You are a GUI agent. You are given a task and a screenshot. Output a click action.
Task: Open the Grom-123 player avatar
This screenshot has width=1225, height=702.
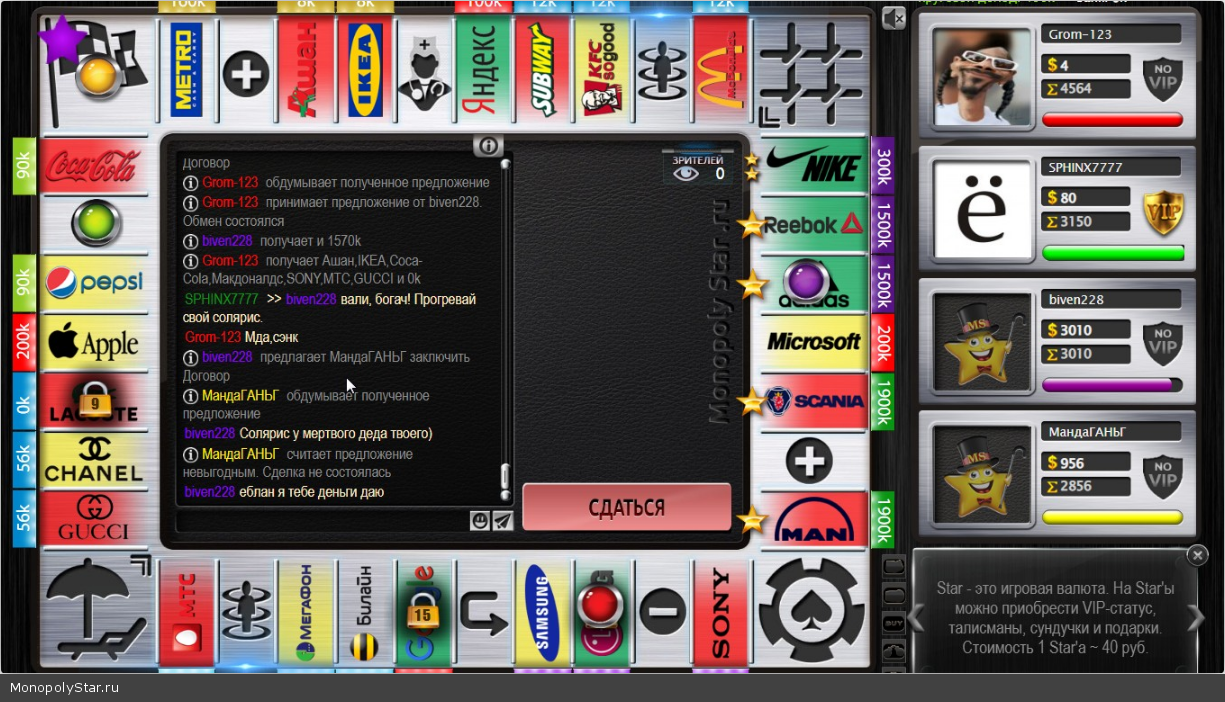[981, 76]
